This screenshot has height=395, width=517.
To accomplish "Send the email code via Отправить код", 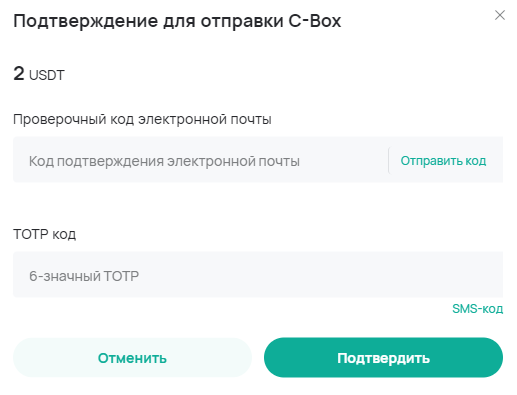I will coord(443,161).
